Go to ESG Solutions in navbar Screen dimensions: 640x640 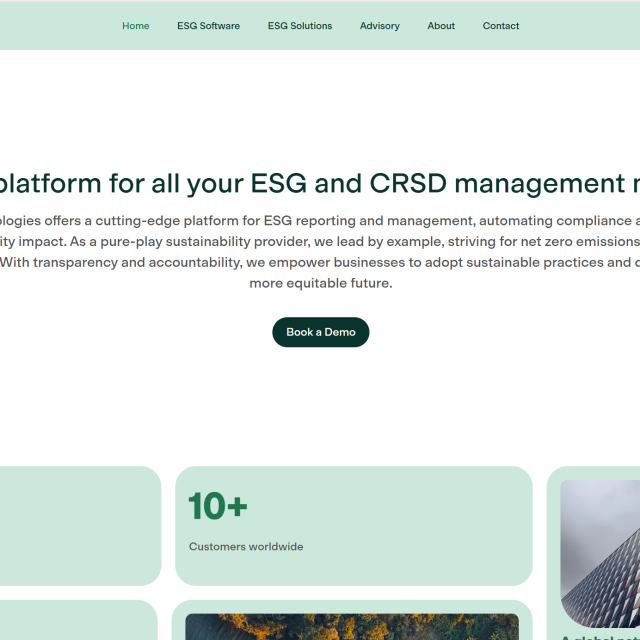[x=300, y=26]
